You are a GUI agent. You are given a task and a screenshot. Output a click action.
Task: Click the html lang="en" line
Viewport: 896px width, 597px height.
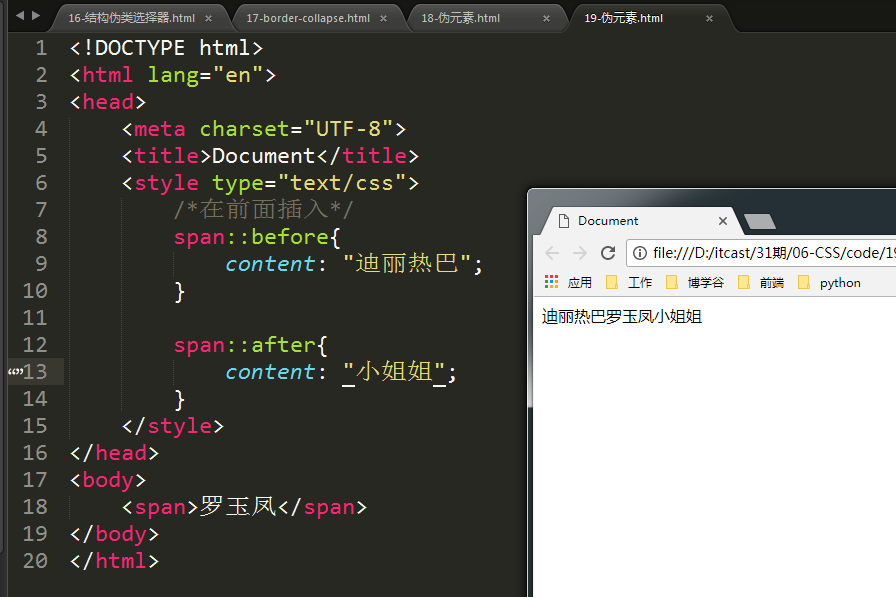[x=173, y=75]
